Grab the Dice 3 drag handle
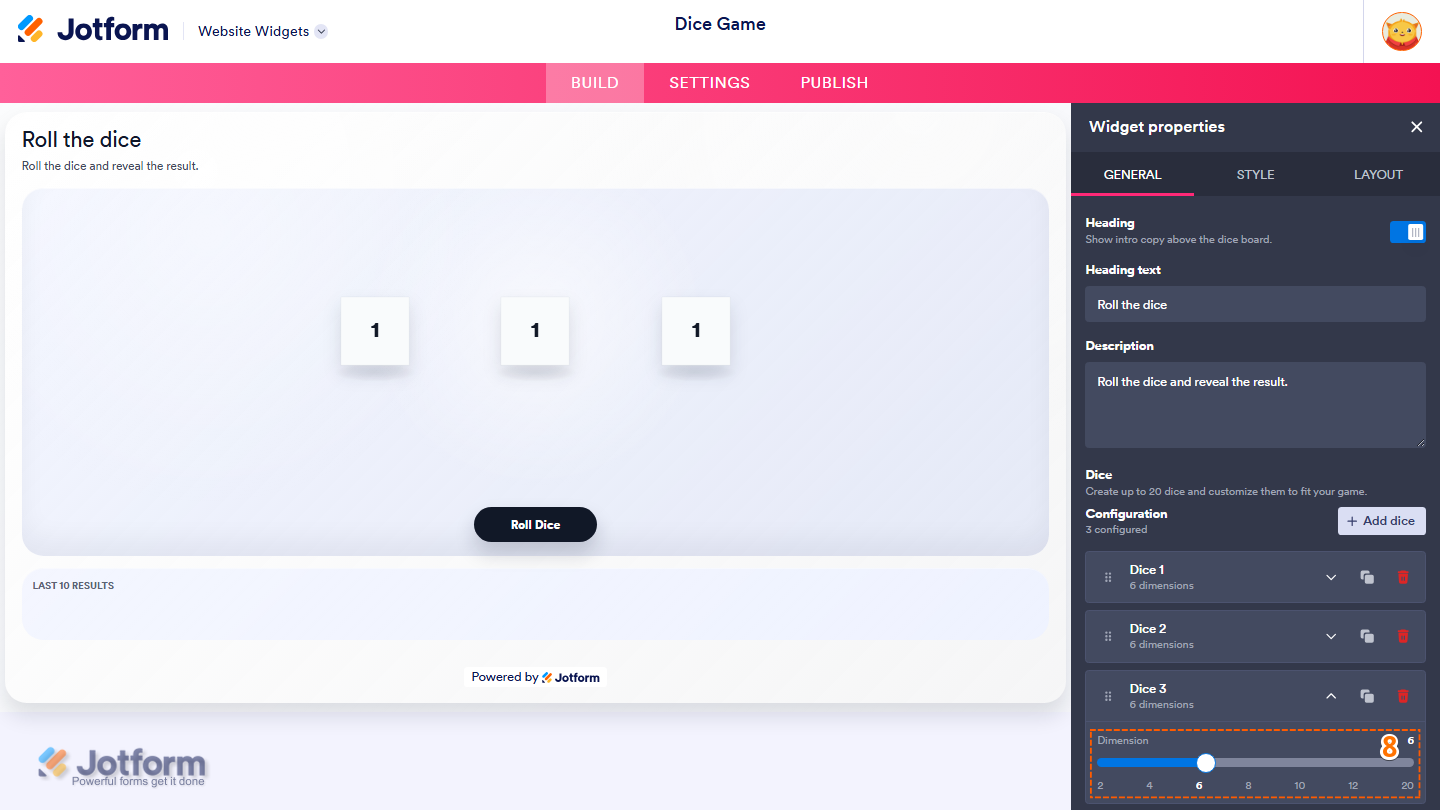Screen dimensions: 1440x810 coord(1108,696)
